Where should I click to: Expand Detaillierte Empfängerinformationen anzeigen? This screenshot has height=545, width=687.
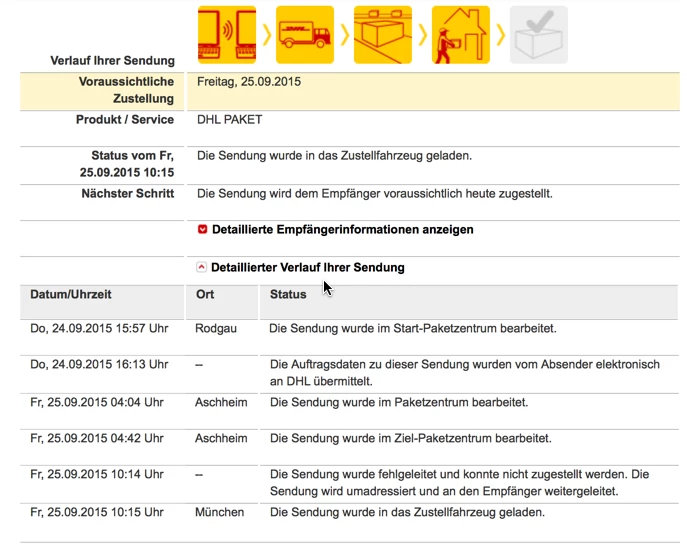click(342, 230)
